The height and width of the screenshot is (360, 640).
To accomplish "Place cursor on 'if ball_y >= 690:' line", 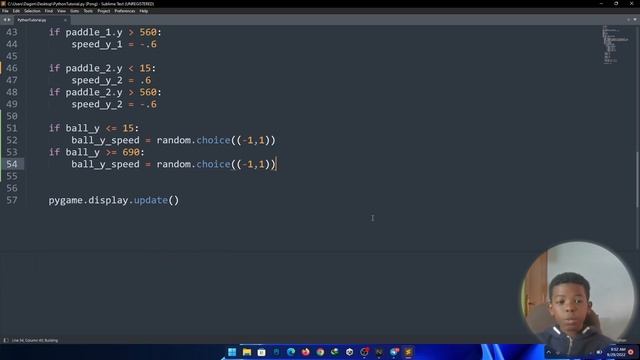I will click(97, 152).
